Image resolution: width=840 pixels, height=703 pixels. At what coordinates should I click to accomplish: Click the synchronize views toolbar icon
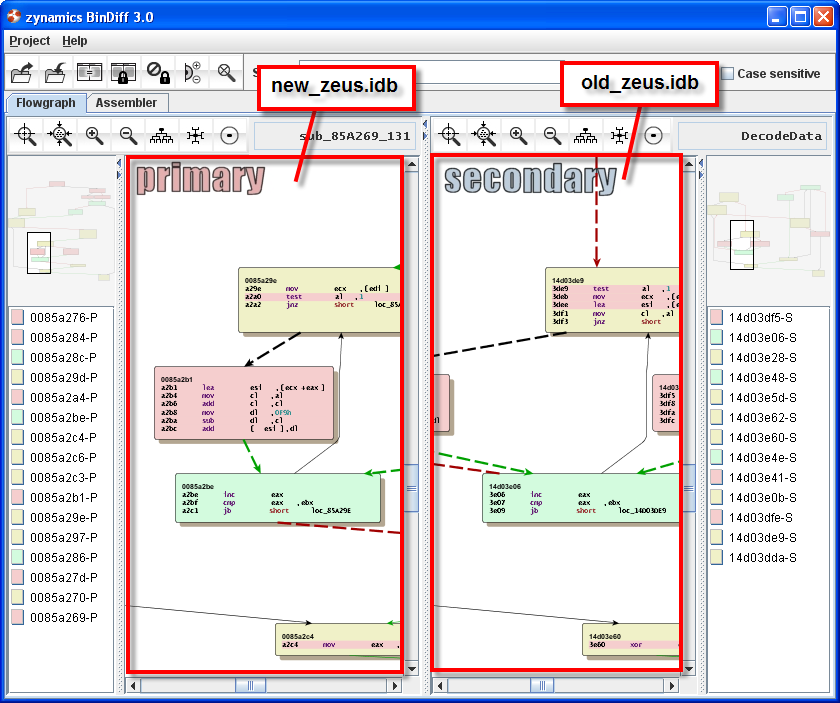coord(90,72)
